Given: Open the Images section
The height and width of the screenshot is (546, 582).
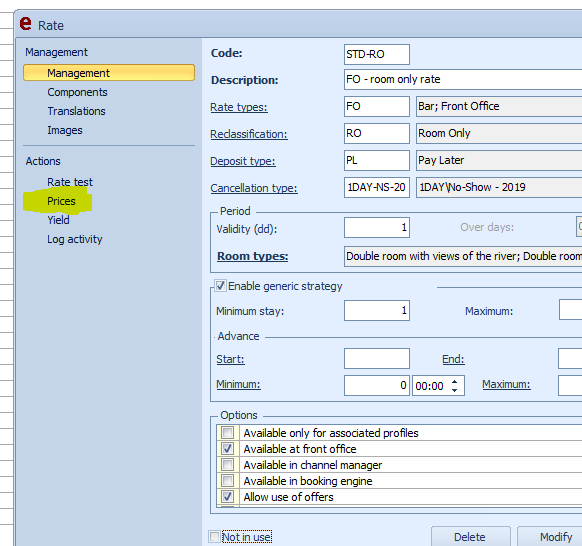Looking at the screenshot, I should (65, 130).
